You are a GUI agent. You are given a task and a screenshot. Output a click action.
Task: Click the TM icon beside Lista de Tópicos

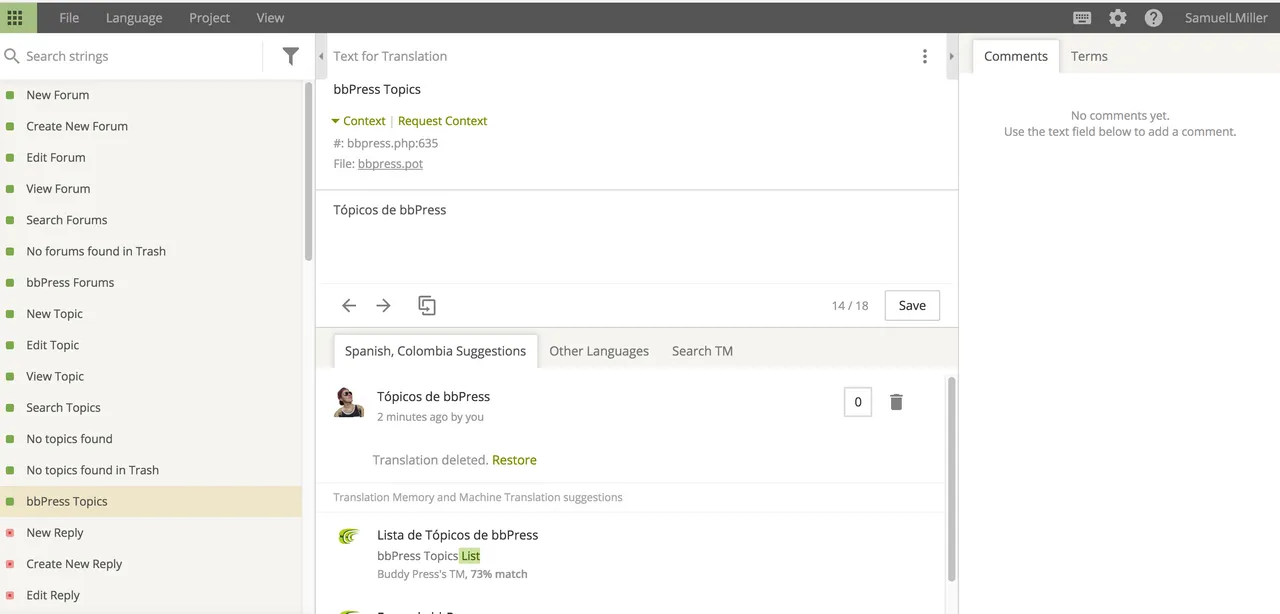click(x=348, y=537)
